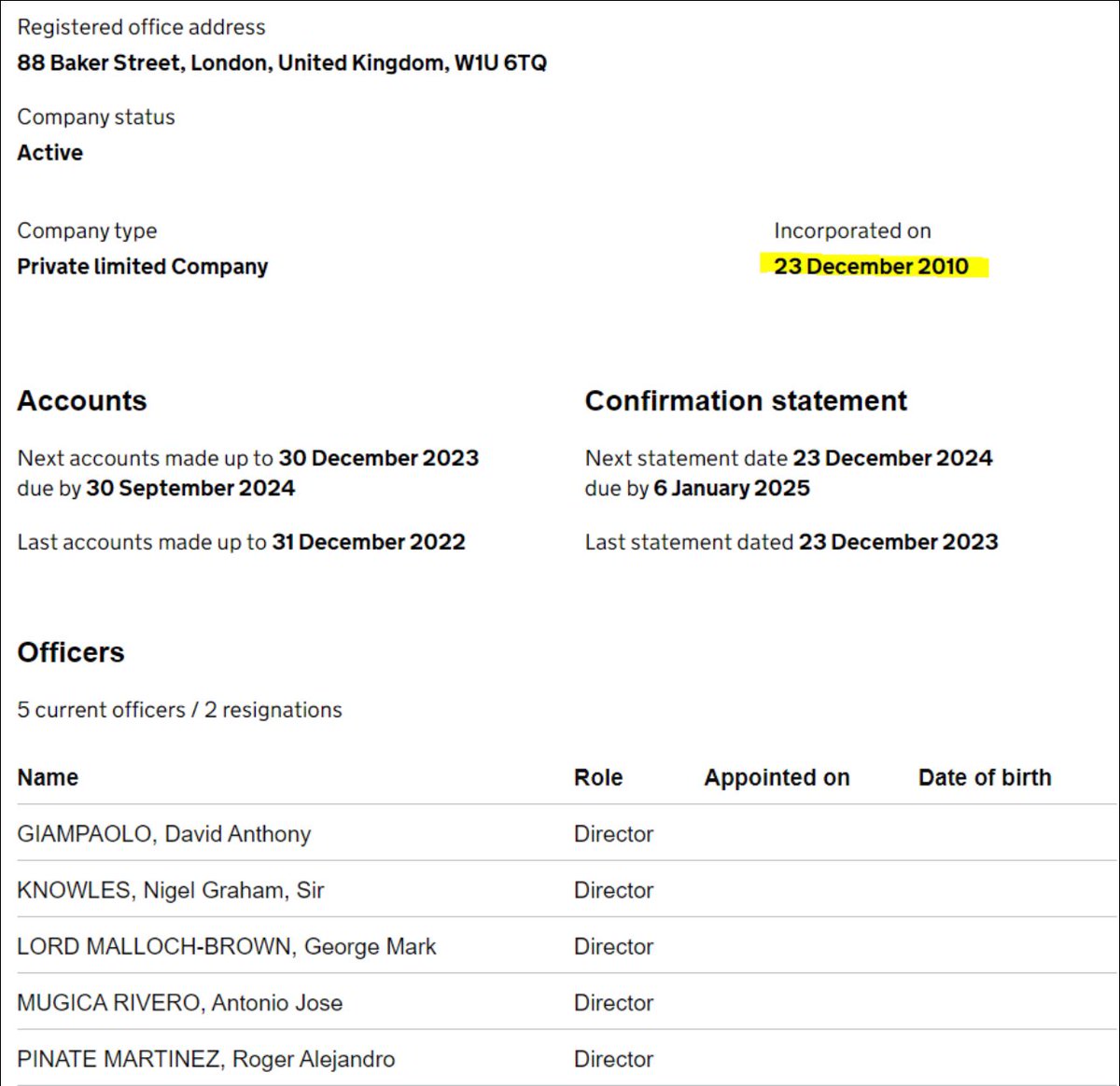The height and width of the screenshot is (1086, 1120).
Task: Select LORD MALLOCH-BROWN, George Mark
Action: click(x=226, y=946)
